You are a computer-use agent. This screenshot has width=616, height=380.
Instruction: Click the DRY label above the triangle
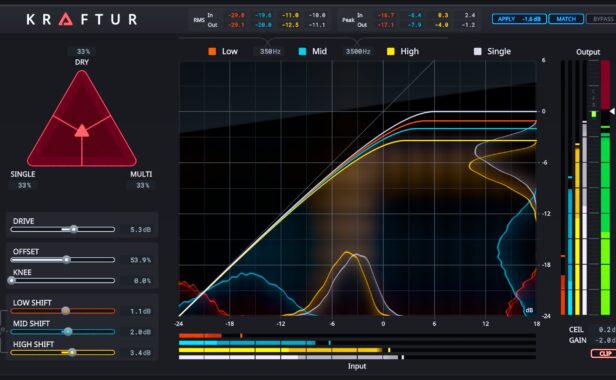(x=82, y=62)
